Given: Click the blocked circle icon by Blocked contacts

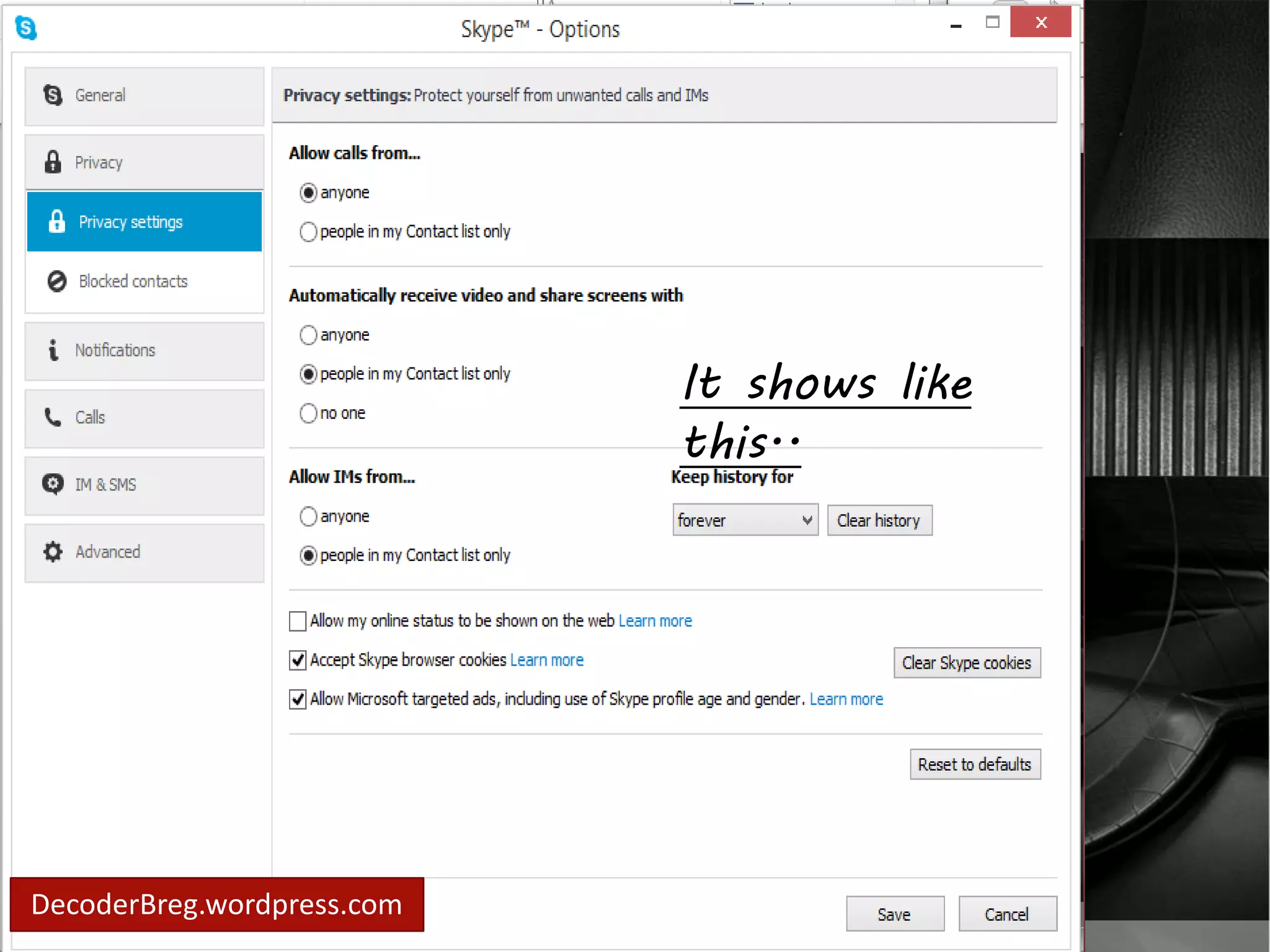Looking at the screenshot, I should pyautogui.click(x=56, y=281).
